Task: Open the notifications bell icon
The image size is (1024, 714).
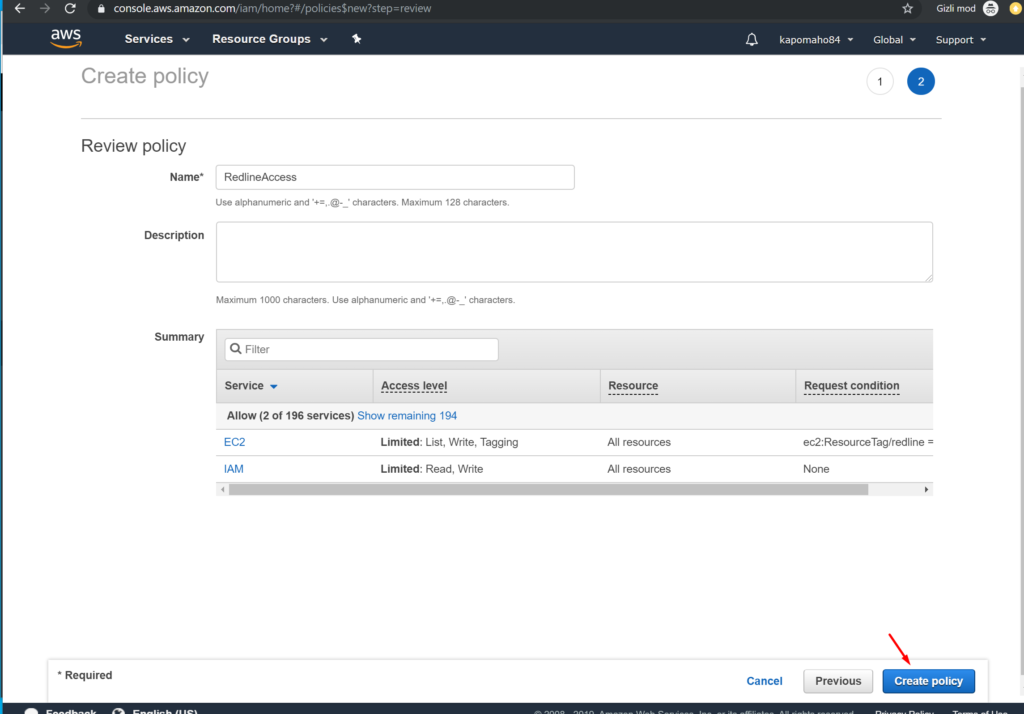Action: pyautogui.click(x=752, y=39)
